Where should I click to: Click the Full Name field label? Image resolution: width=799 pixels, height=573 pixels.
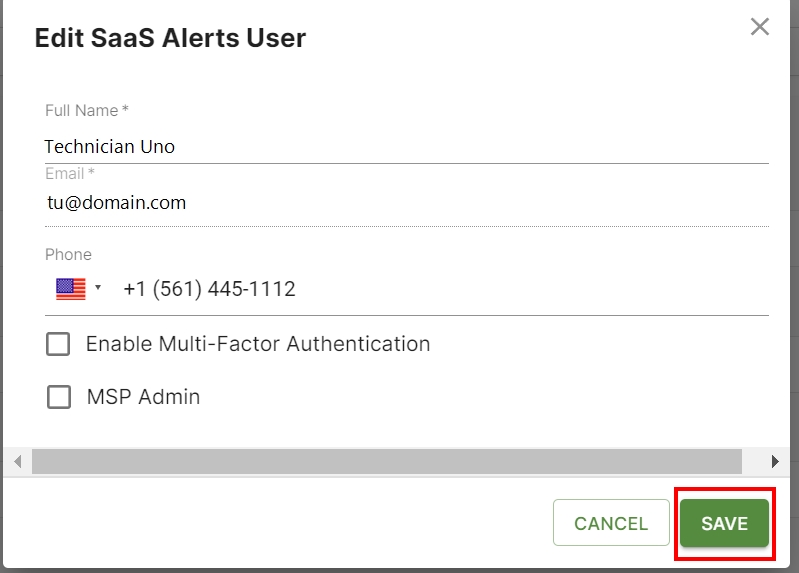(86, 110)
